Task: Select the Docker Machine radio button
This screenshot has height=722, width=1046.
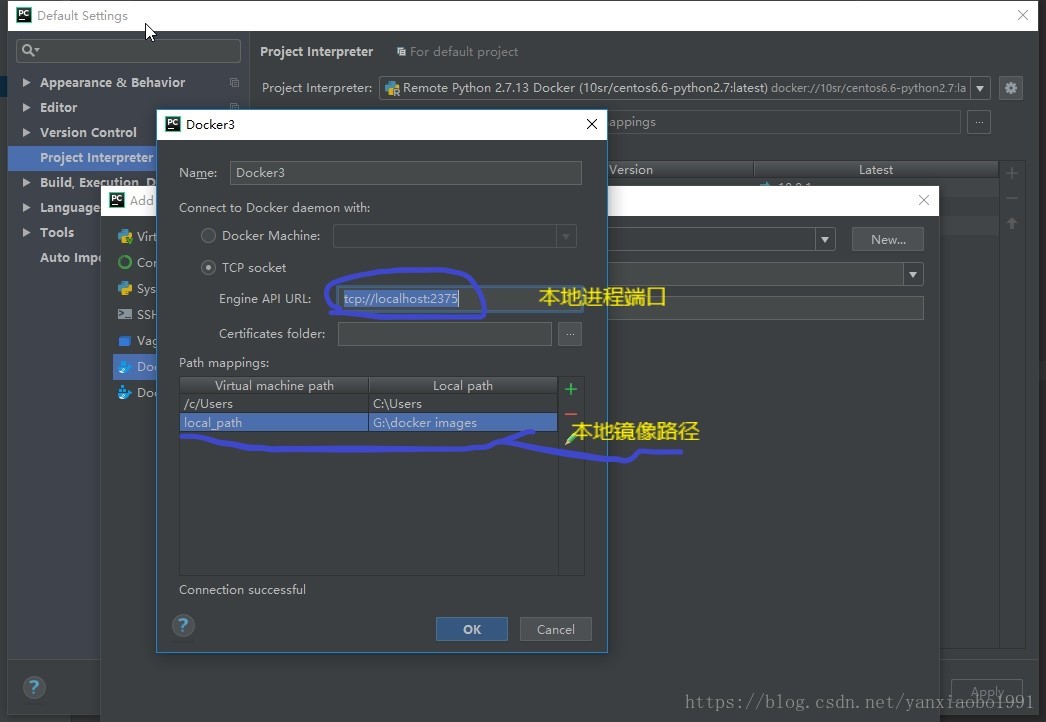Action: tap(208, 236)
